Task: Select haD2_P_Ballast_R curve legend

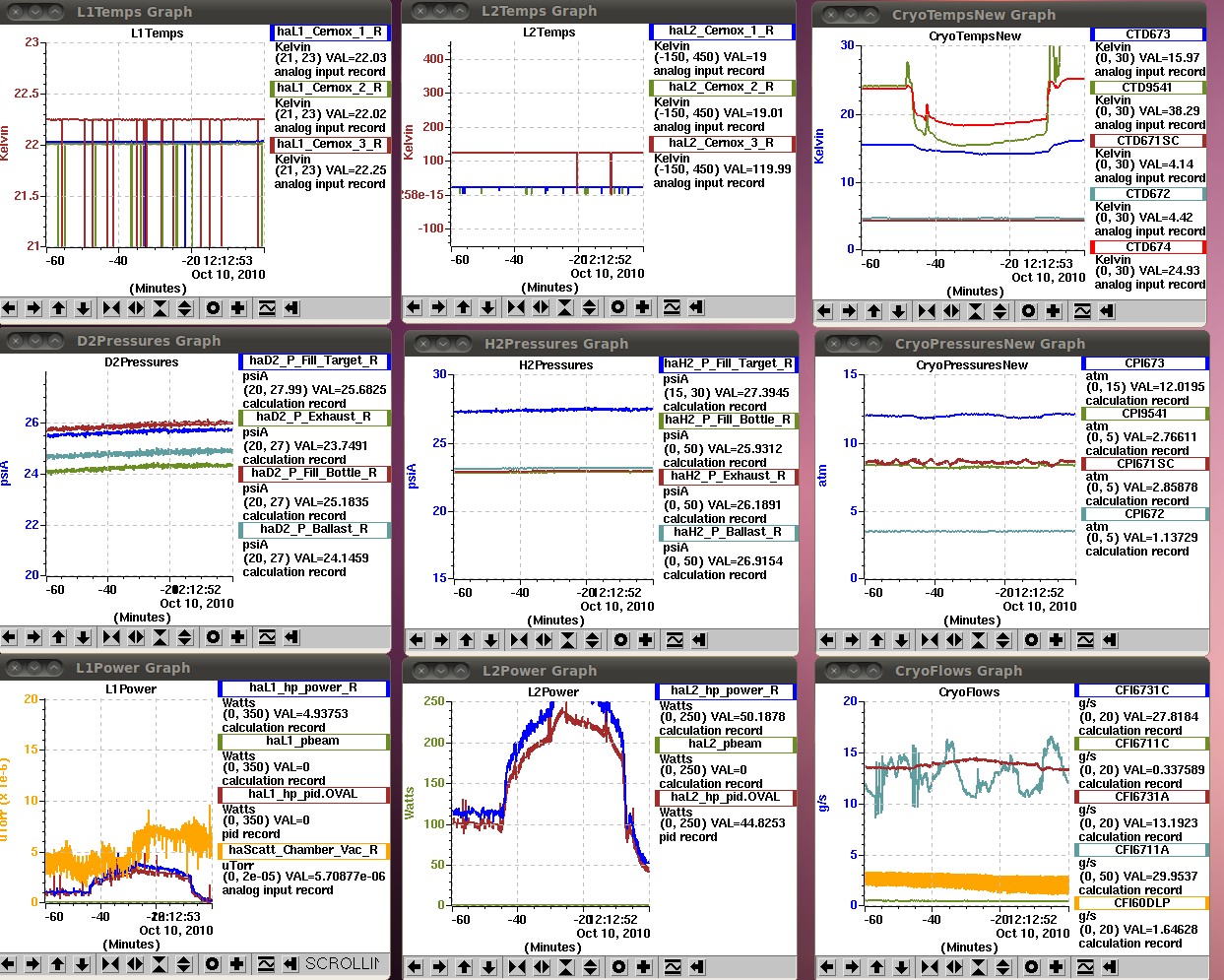Action: [x=314, y=530]
